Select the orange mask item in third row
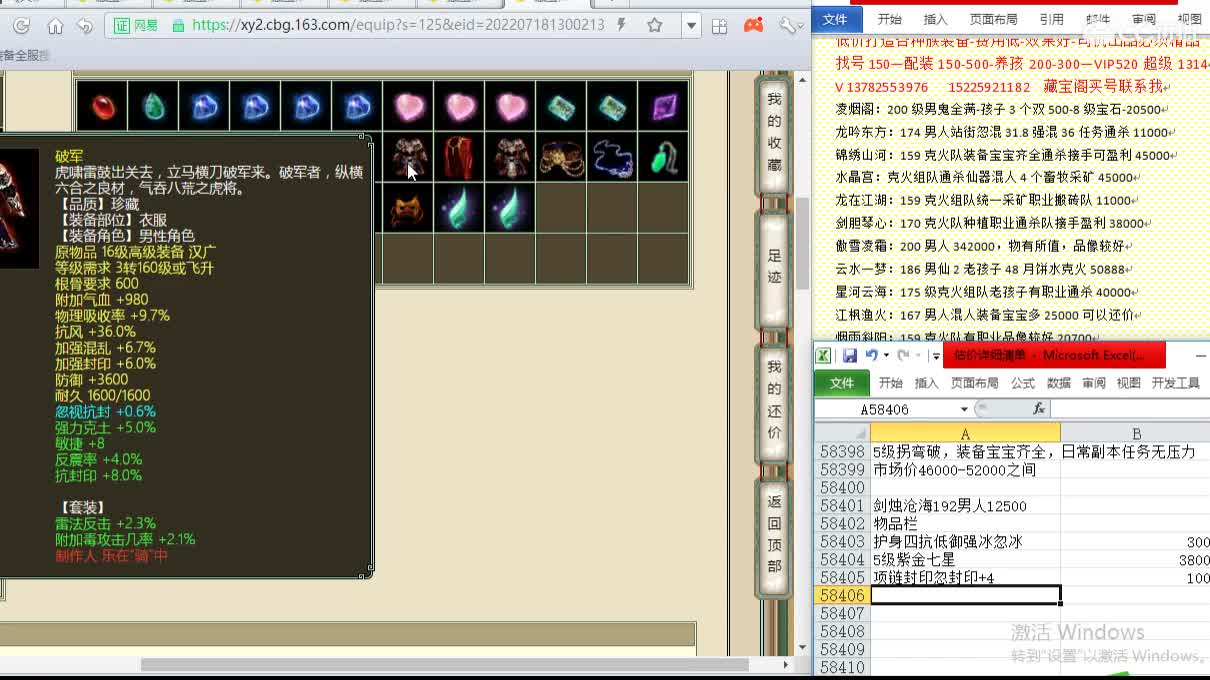This screenshot has width=1210, height=680. point(408,208)
